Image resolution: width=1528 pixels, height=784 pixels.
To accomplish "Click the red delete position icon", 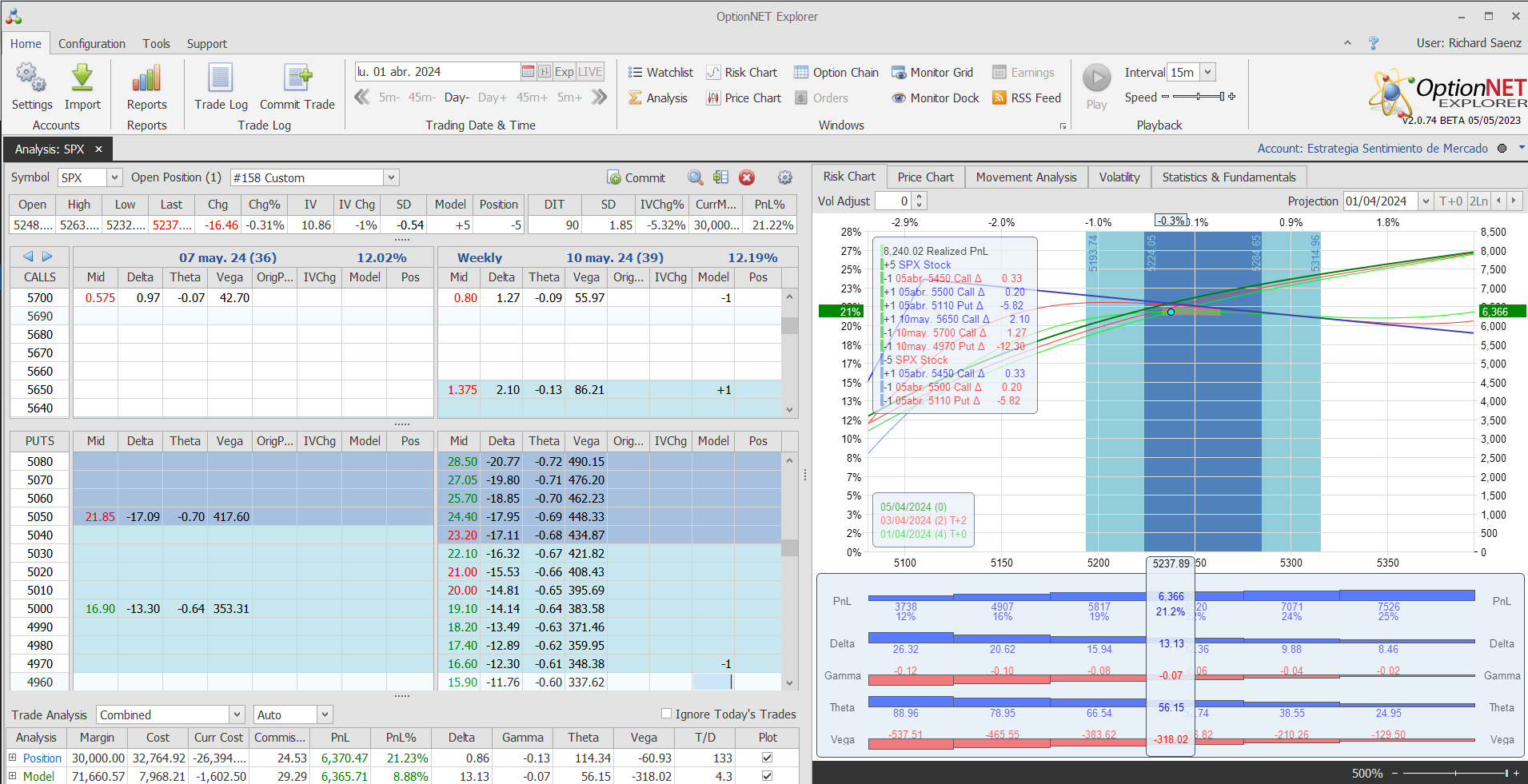I will [747, 177].
